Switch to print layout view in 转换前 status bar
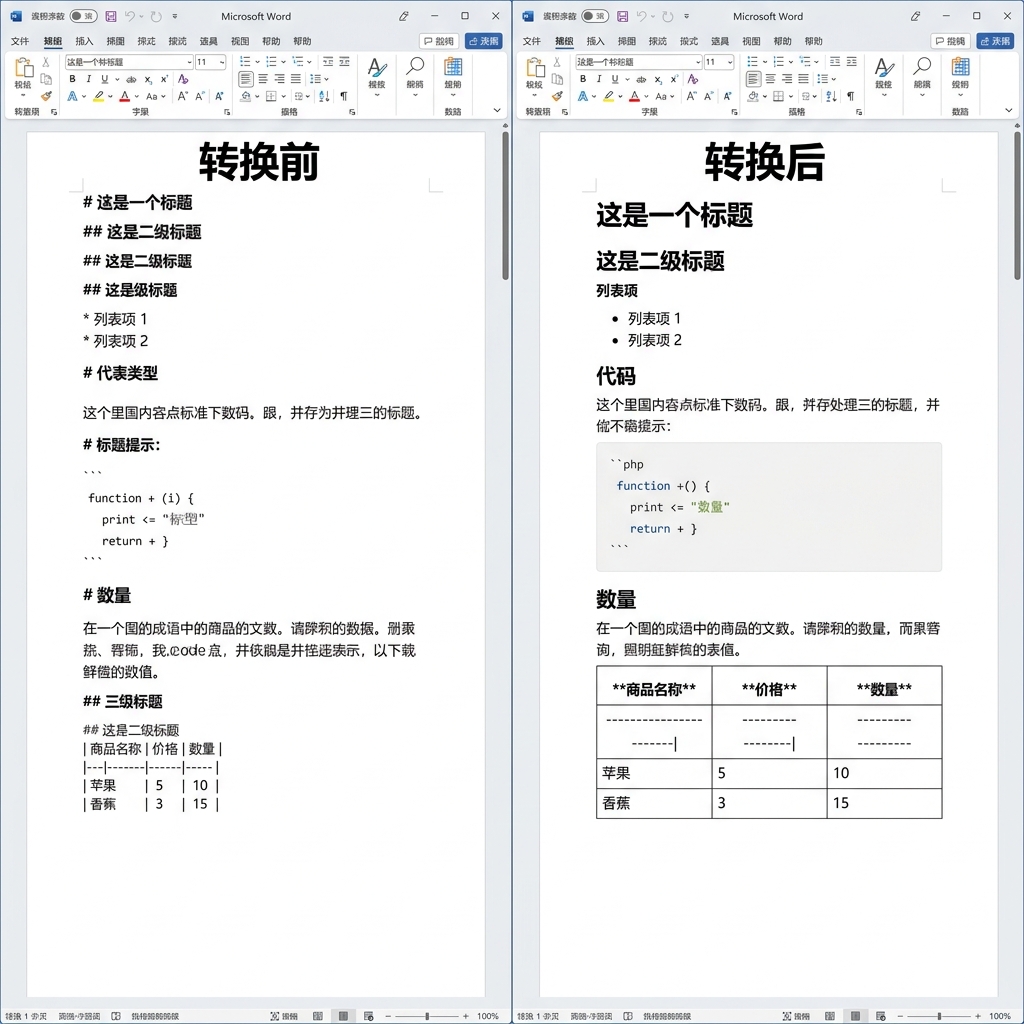Image resolution: width=1024 pixels, height=1024 pixels. 343,1016
